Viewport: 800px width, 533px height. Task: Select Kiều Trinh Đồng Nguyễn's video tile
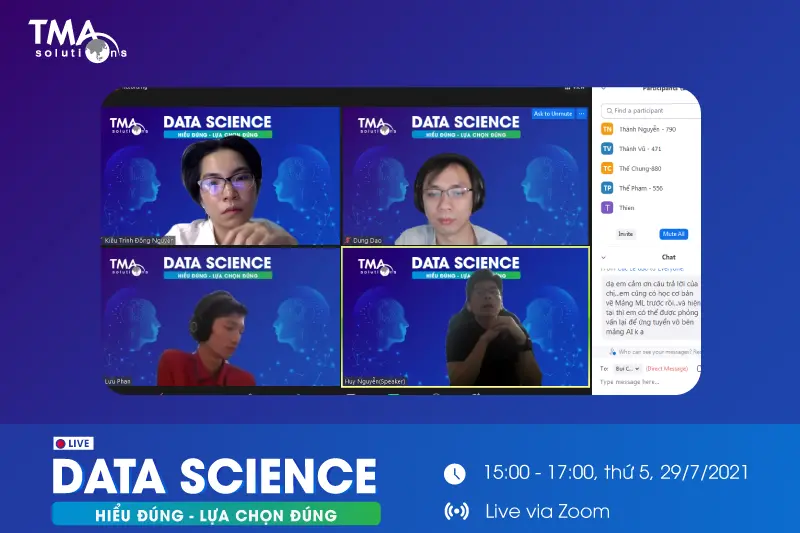point(219,175)
